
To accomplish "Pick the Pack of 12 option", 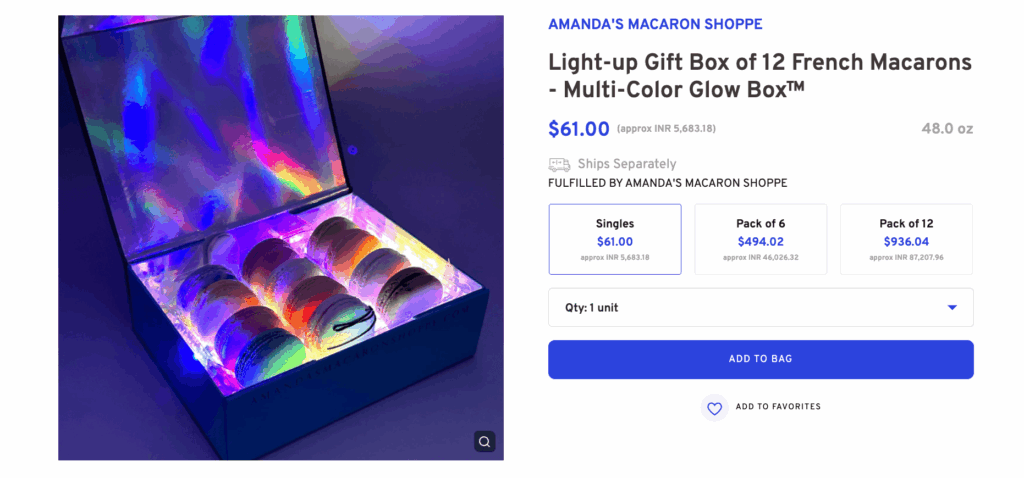I will tap(906, 239).
